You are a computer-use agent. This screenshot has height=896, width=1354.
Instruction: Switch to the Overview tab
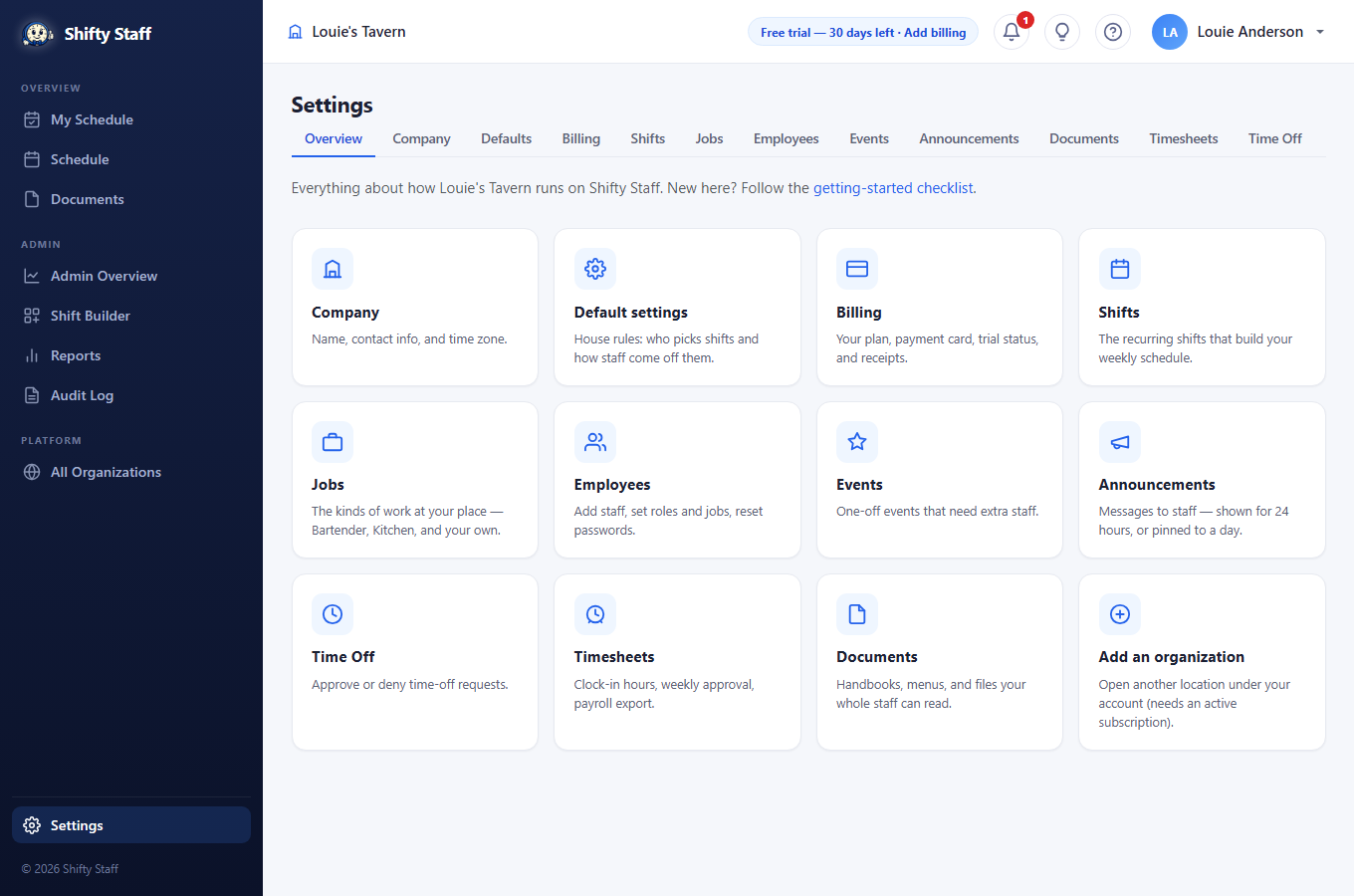334,138
